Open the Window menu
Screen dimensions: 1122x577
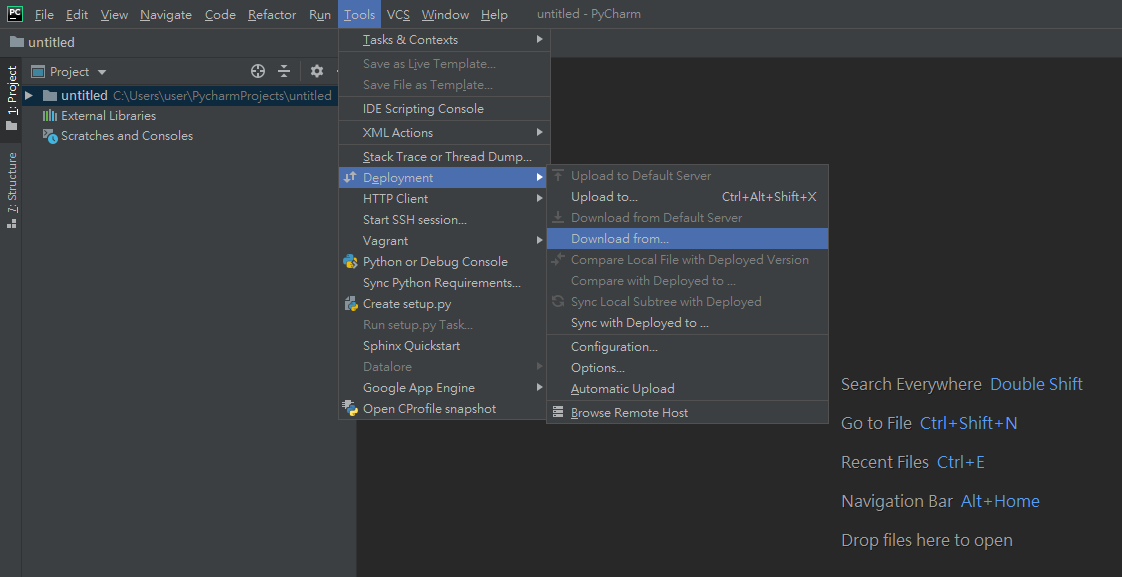[445, 14]
